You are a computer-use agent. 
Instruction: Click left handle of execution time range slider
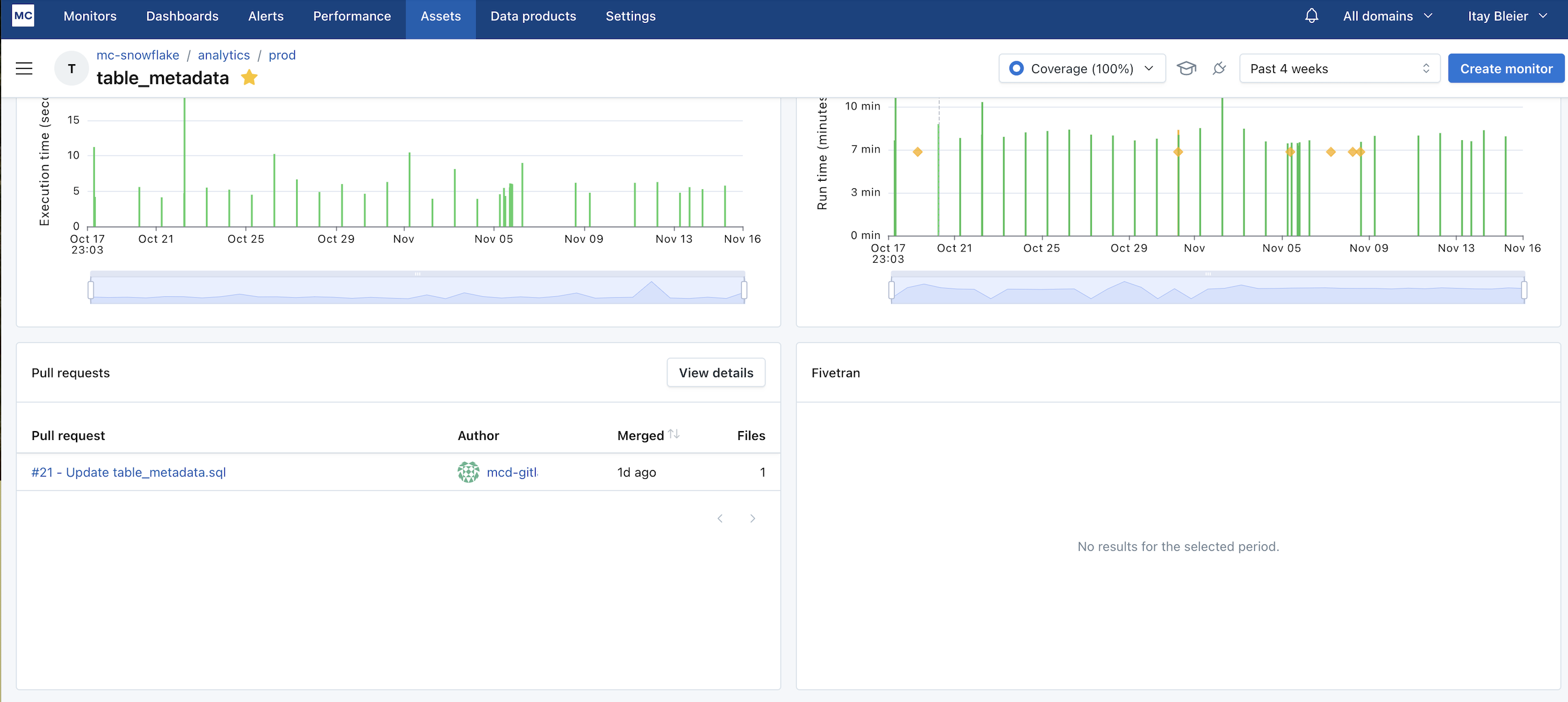coord(91,289)
